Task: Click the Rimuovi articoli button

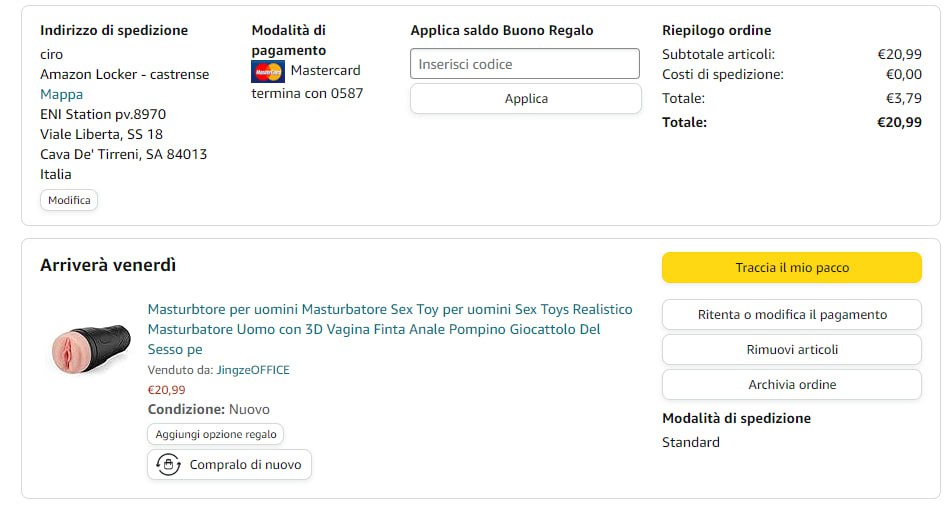Action: coord(791,350)
